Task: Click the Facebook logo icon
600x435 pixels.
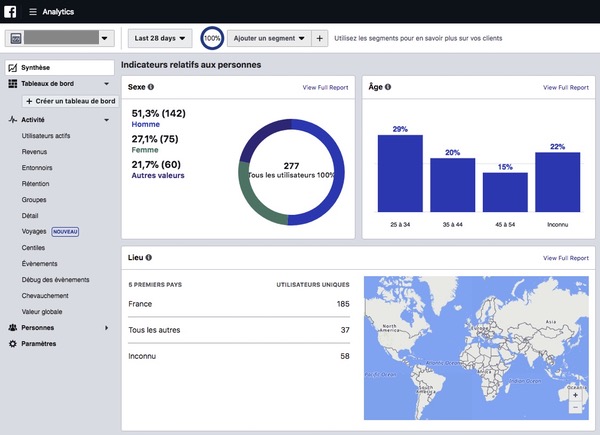Action: coord(11,11)
